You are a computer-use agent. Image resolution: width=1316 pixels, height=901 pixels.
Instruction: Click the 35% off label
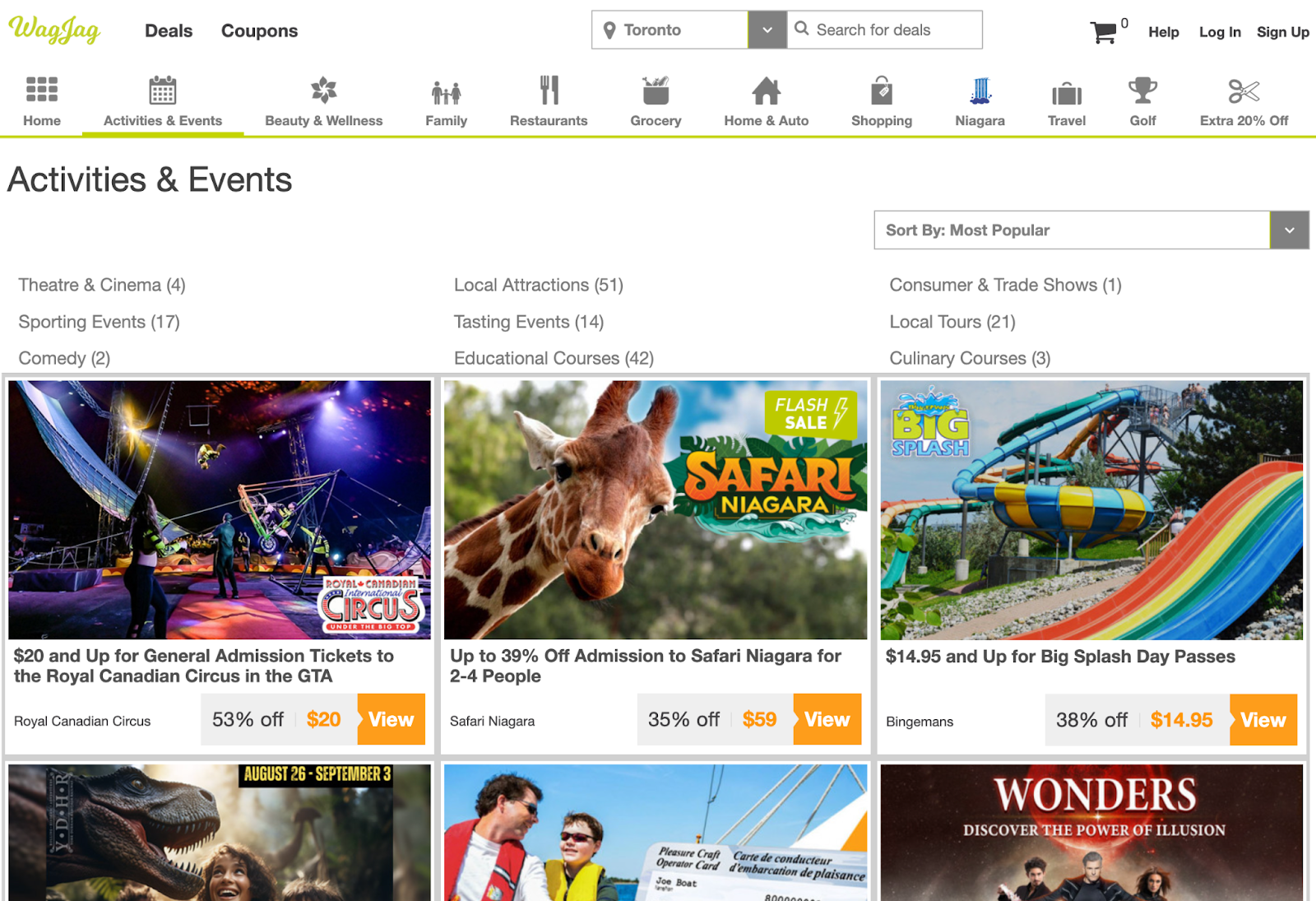coord(683,719)
